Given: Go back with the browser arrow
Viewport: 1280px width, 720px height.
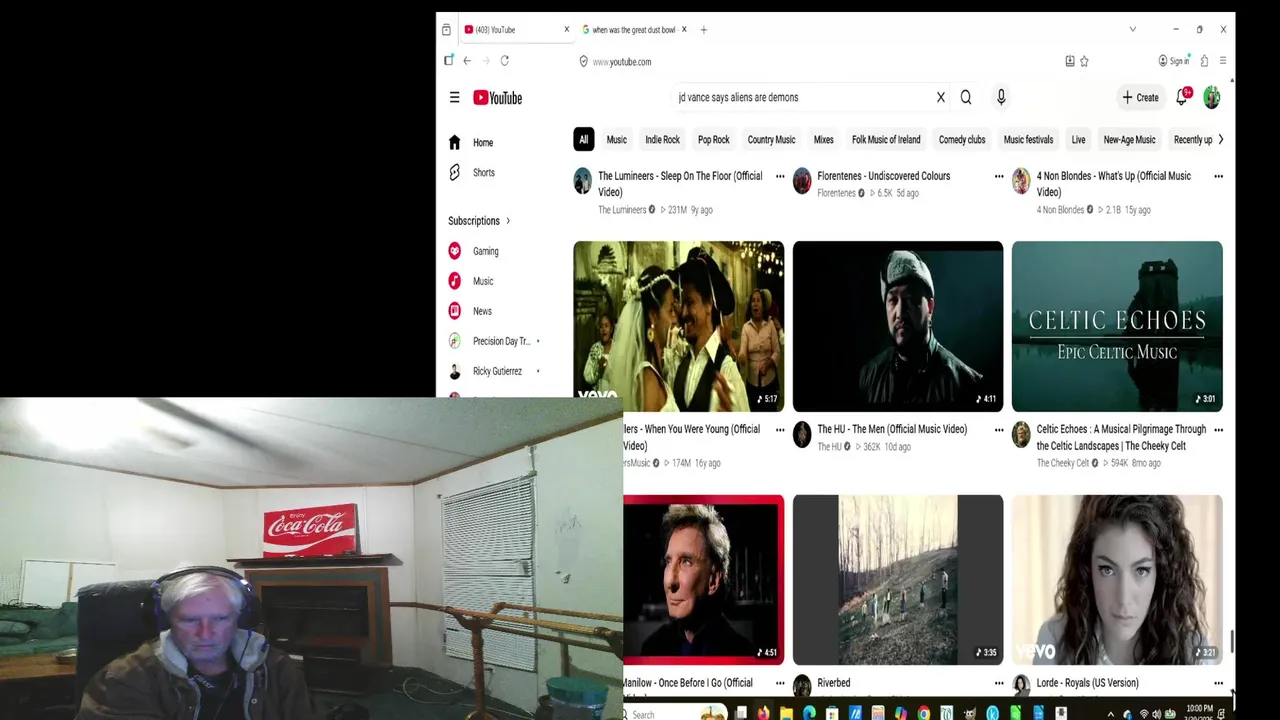Looking at the screenshot, I should (466, 61).
